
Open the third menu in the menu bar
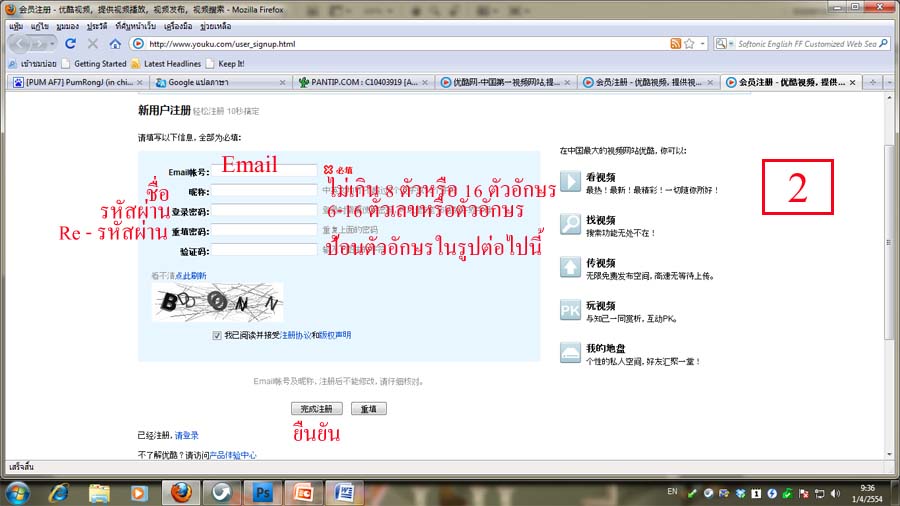click(x=67, y=26)
